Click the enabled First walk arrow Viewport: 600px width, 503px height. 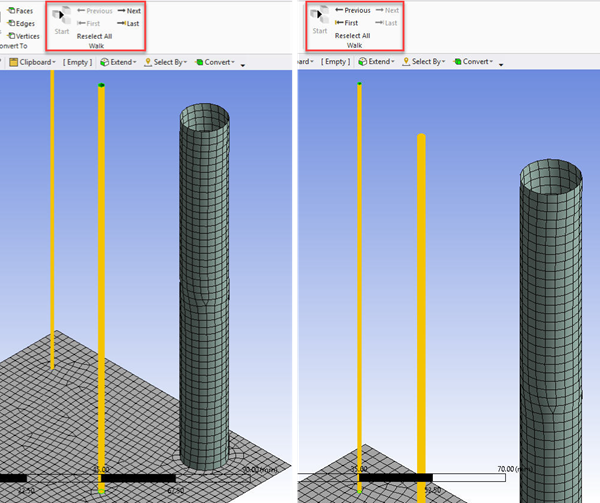click(346, 23)
